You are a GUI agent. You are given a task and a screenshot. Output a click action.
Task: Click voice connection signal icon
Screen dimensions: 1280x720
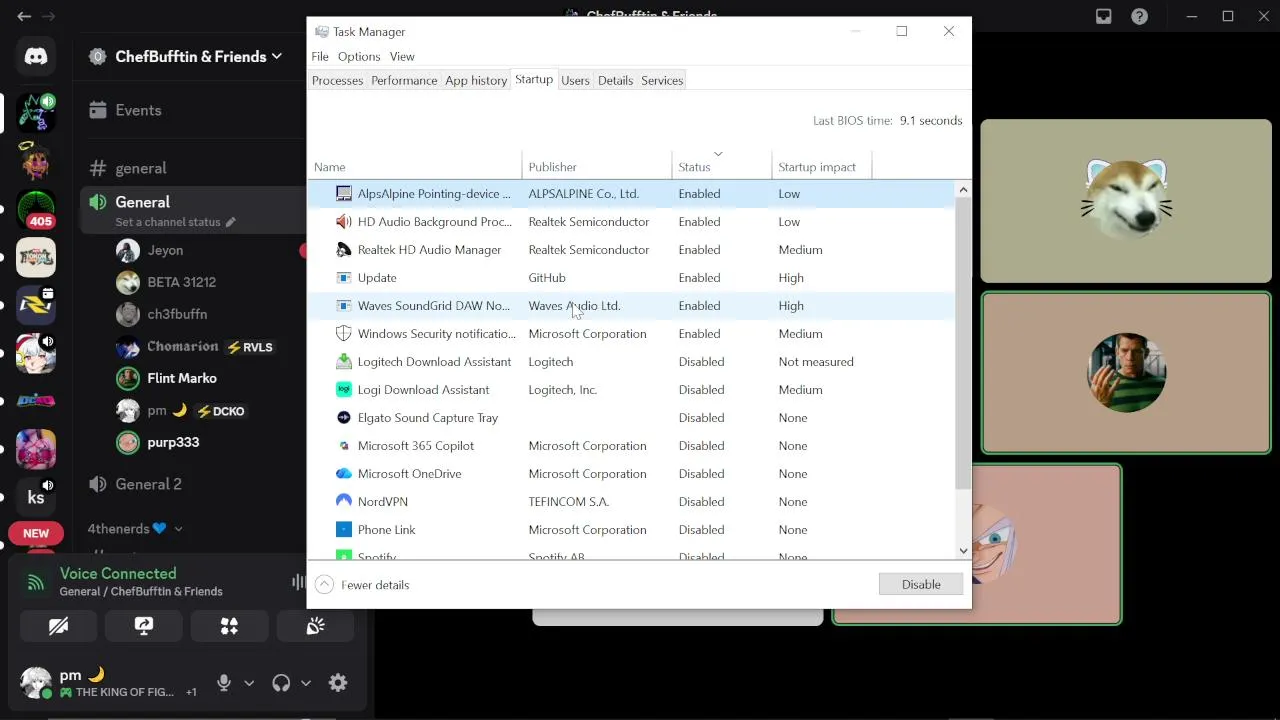(36, 582)
